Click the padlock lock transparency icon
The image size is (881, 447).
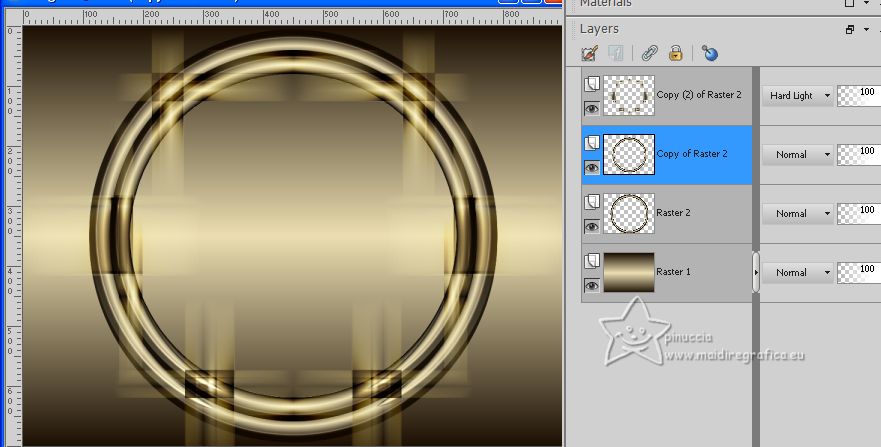point(675,53)
